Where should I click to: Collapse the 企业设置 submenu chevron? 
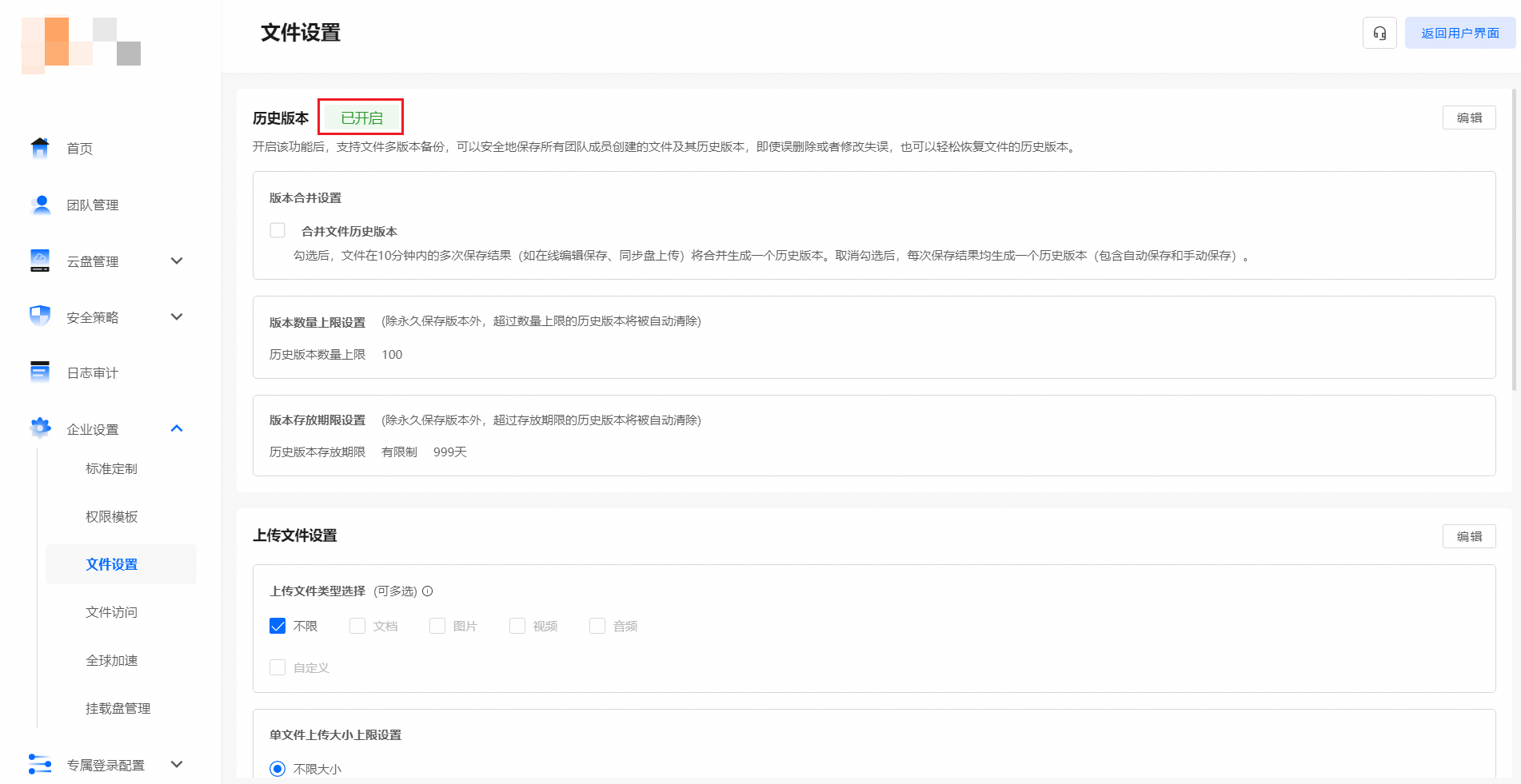(177, 428)
